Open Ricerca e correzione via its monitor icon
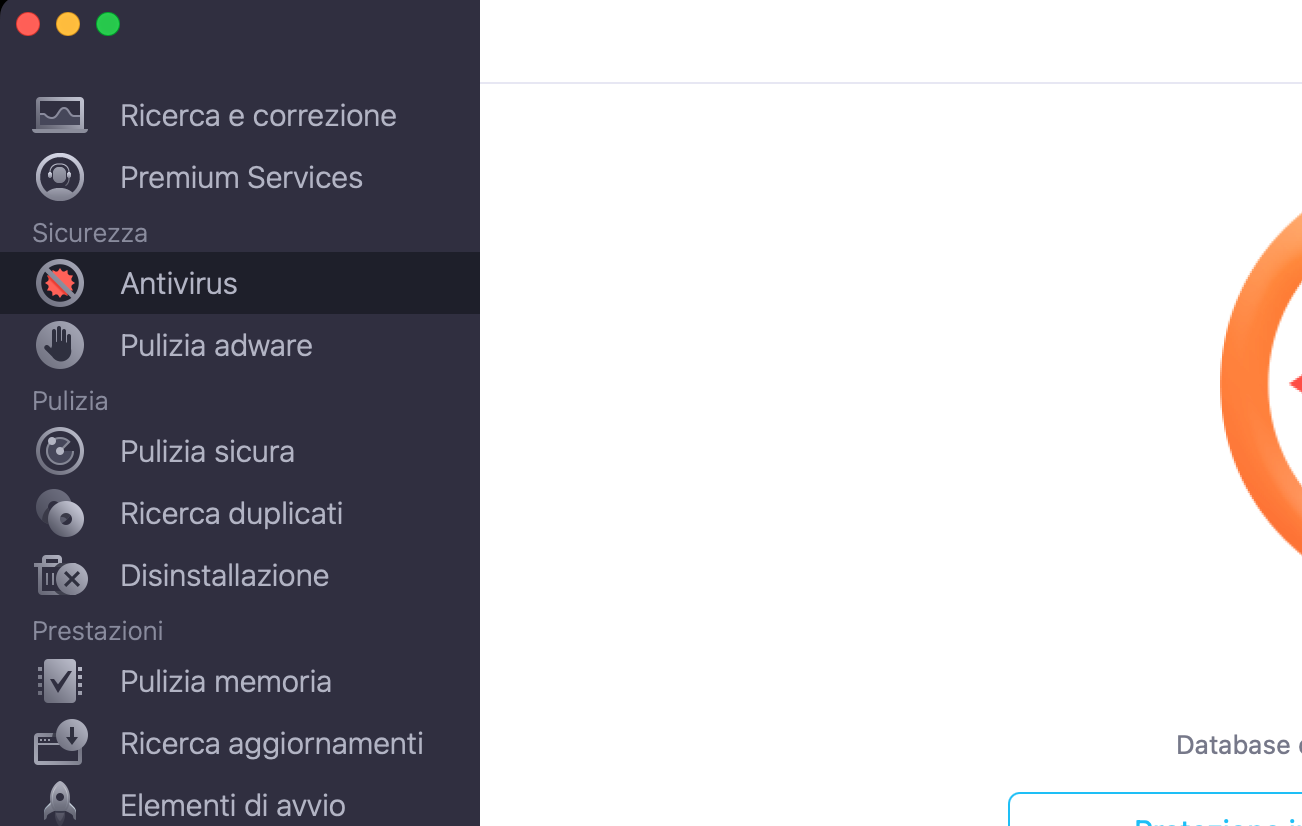The image size is (1302, 826). pos(60,114)
